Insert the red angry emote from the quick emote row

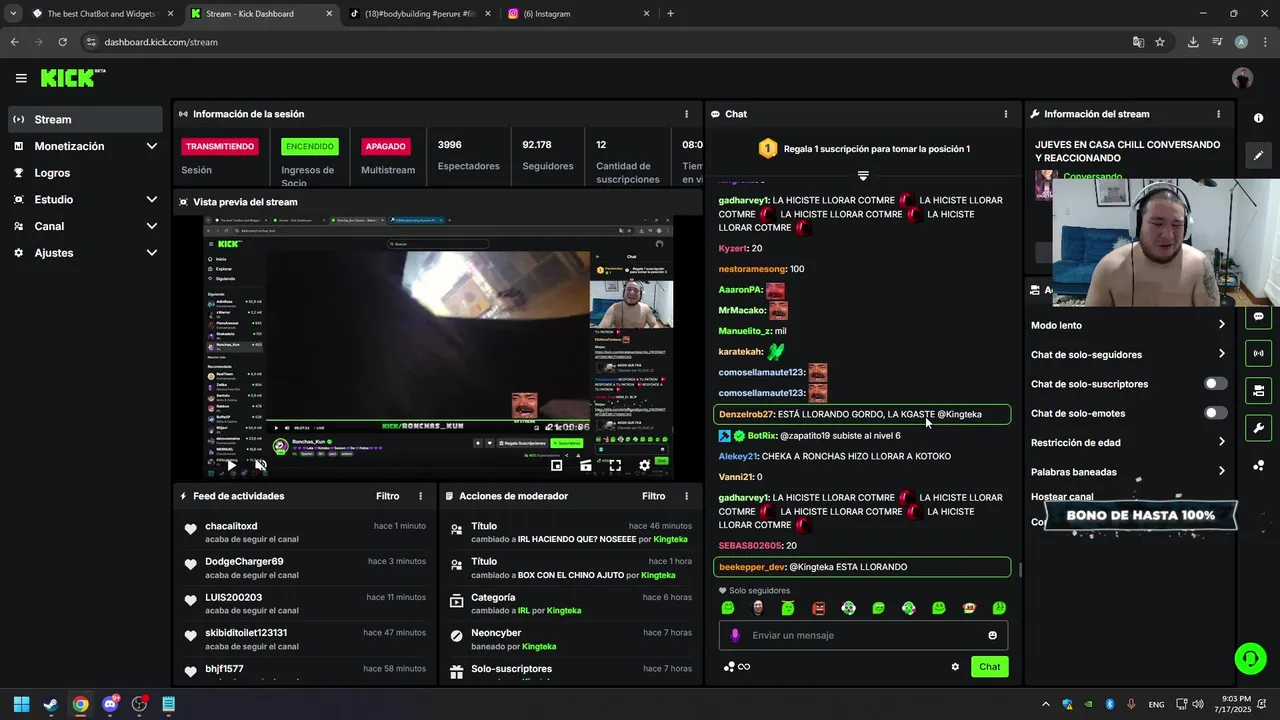click(818, 608)
